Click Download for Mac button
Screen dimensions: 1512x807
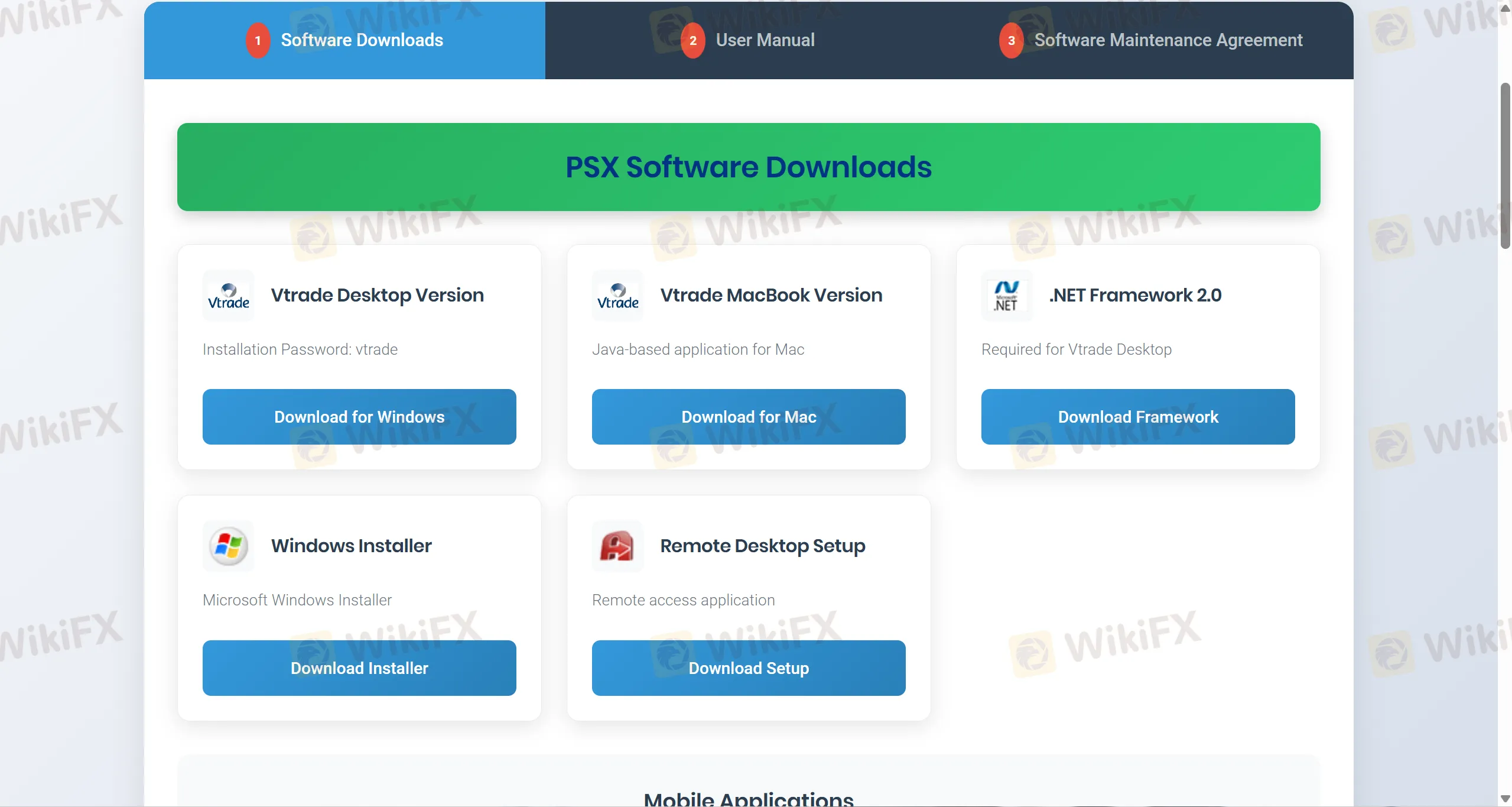pos(748,416)
